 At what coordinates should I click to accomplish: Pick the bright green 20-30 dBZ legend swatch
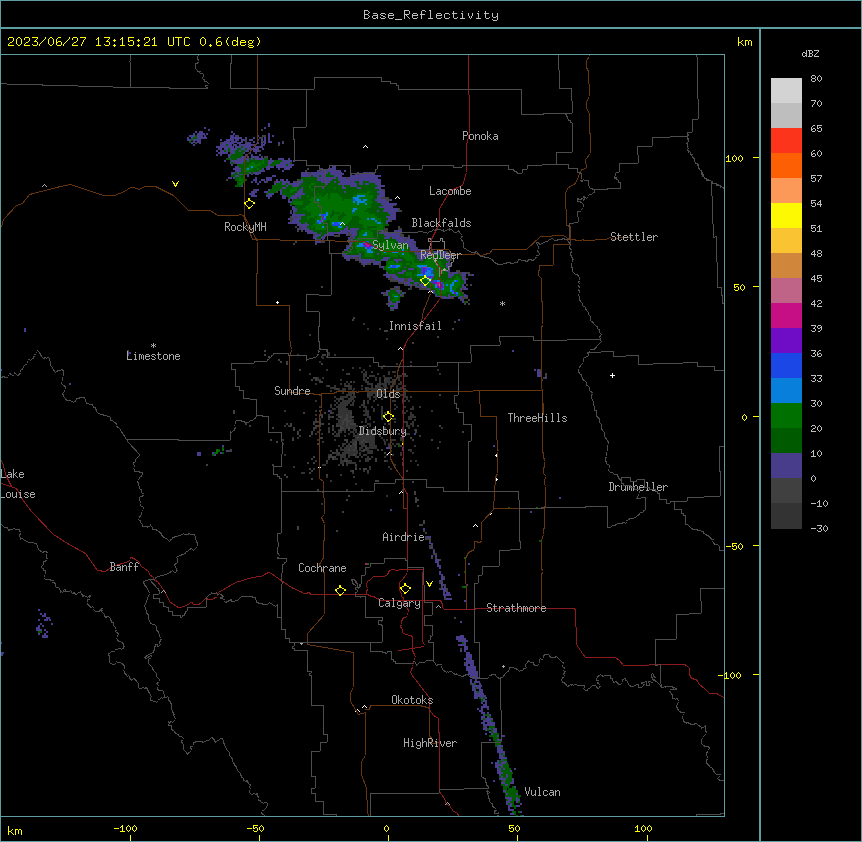click(786, 416)
